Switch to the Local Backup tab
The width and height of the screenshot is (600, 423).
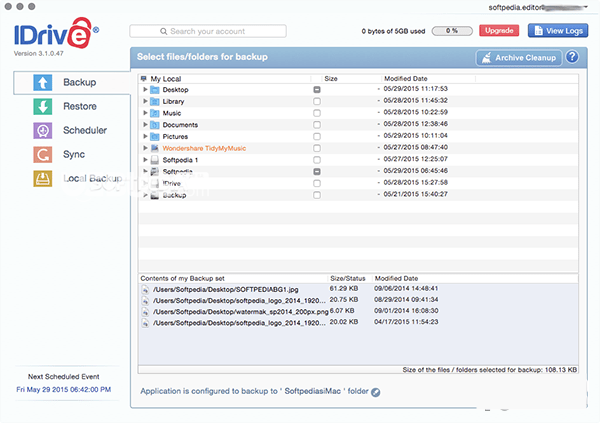(72, 179)
